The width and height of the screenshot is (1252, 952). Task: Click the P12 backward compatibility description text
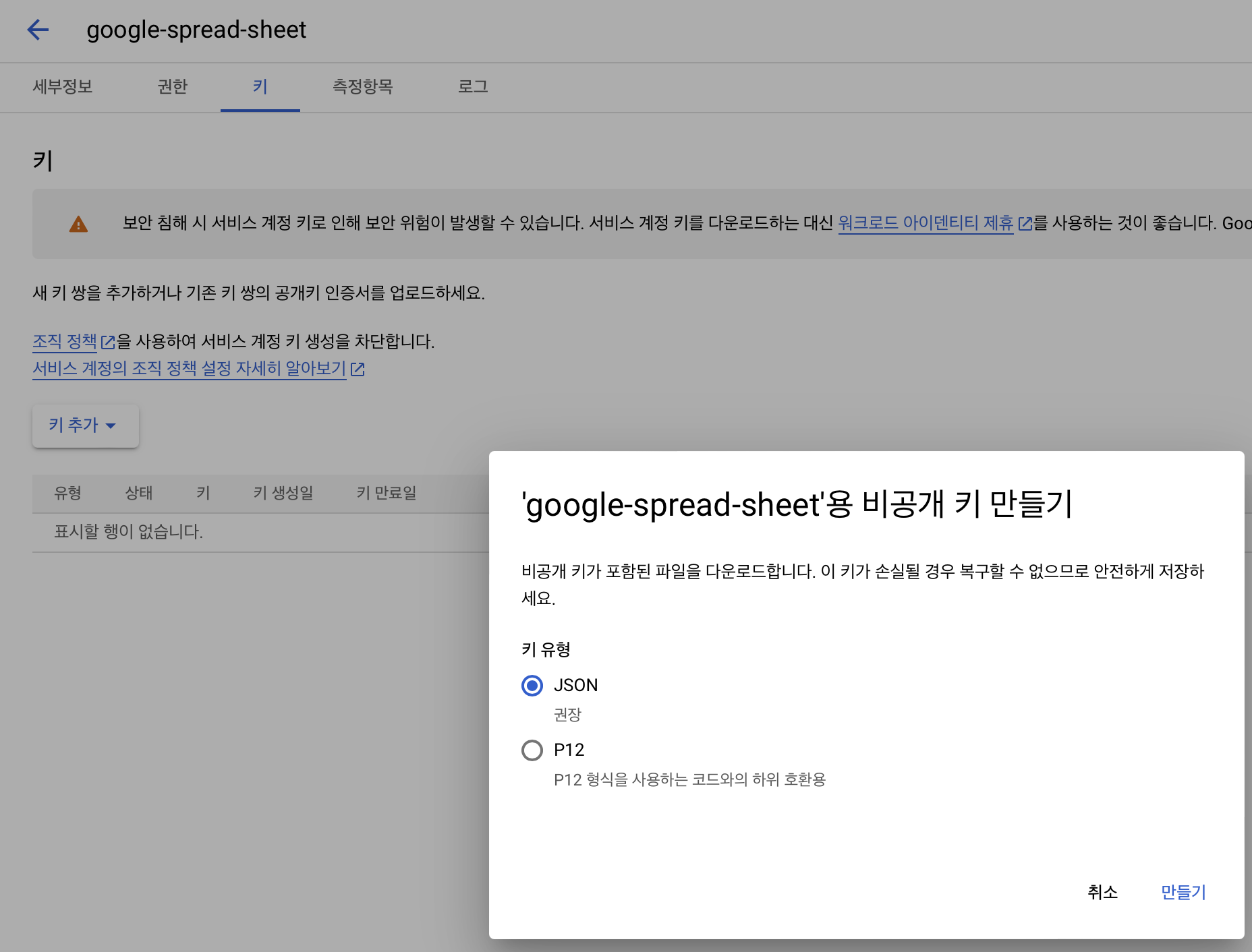(689, 780)
